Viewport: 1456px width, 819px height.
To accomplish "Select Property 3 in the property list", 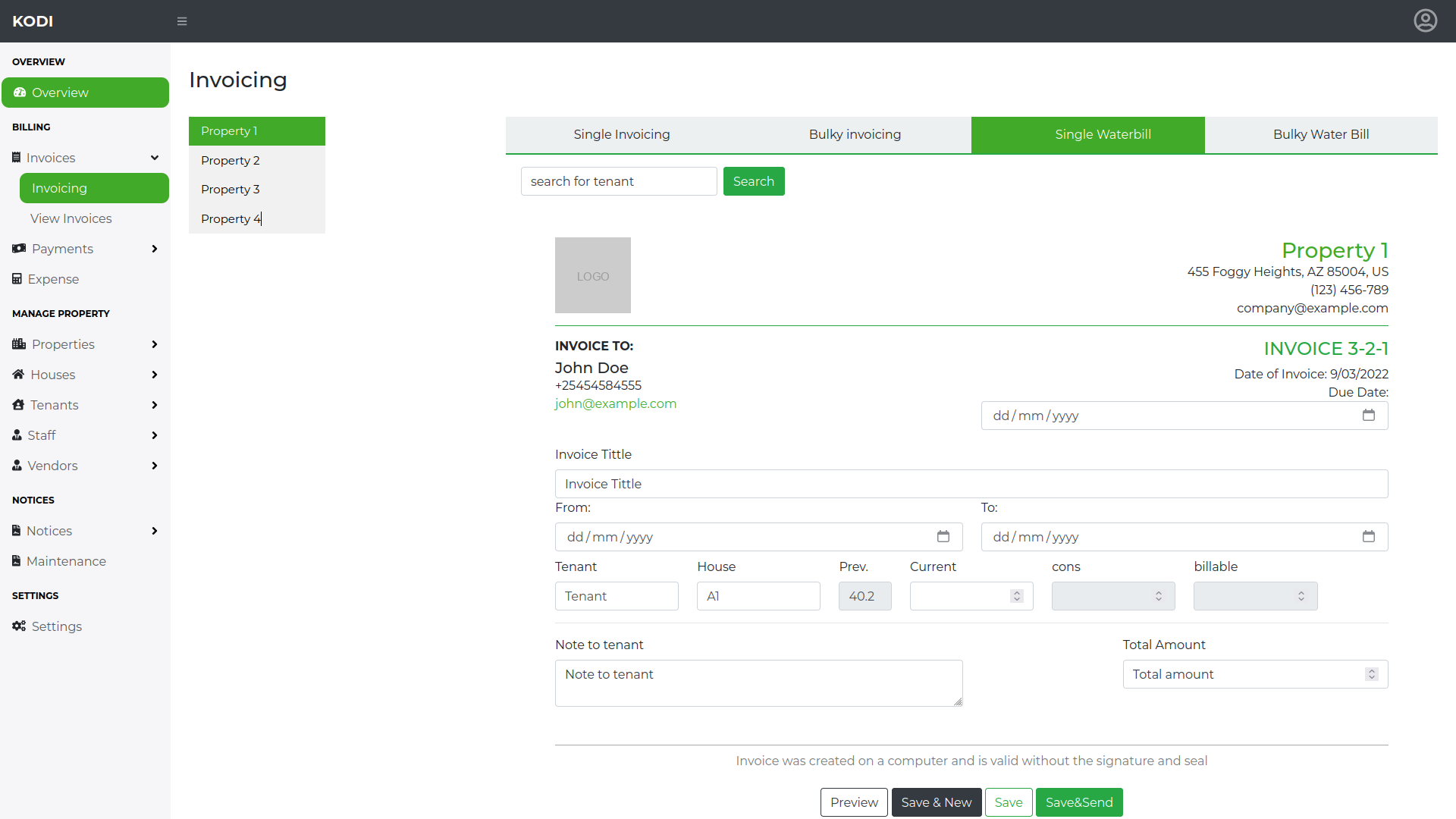I will pos(231,189).
